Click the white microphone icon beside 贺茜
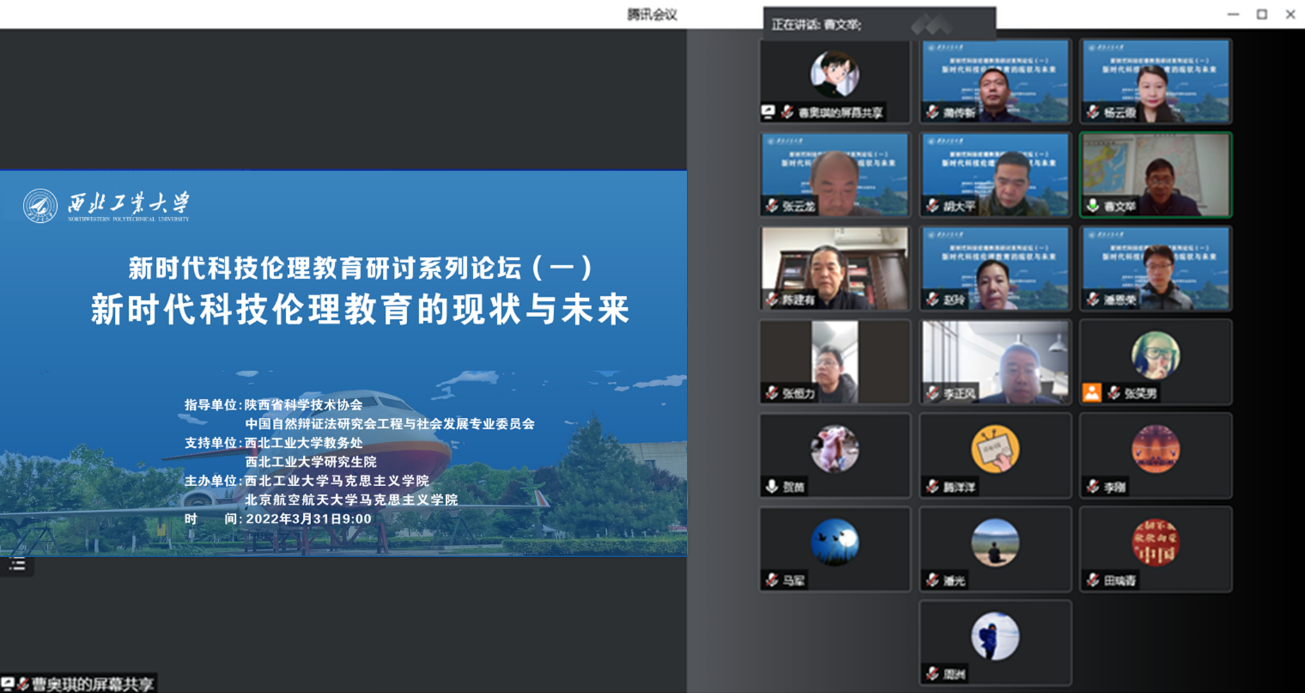 pos(772,487)
